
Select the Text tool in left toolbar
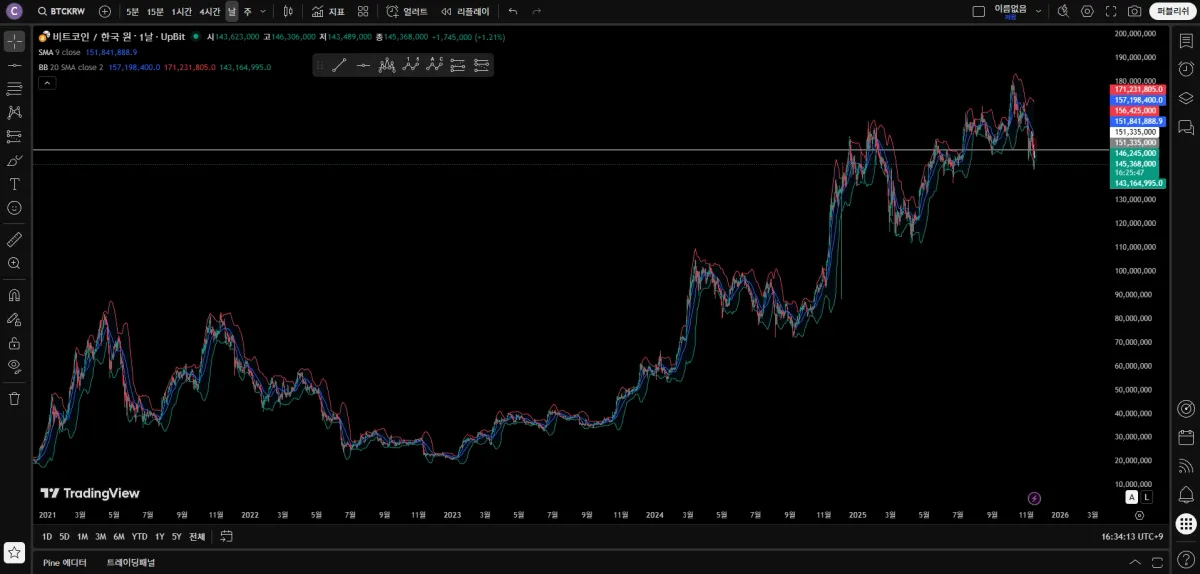point(14,184)
